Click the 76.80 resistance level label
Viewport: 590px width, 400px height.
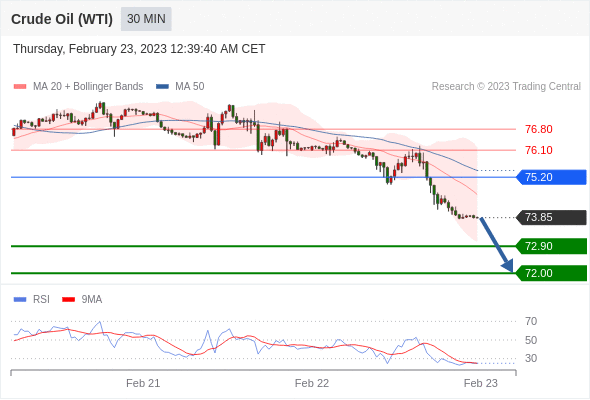click(x=539, y=129)
